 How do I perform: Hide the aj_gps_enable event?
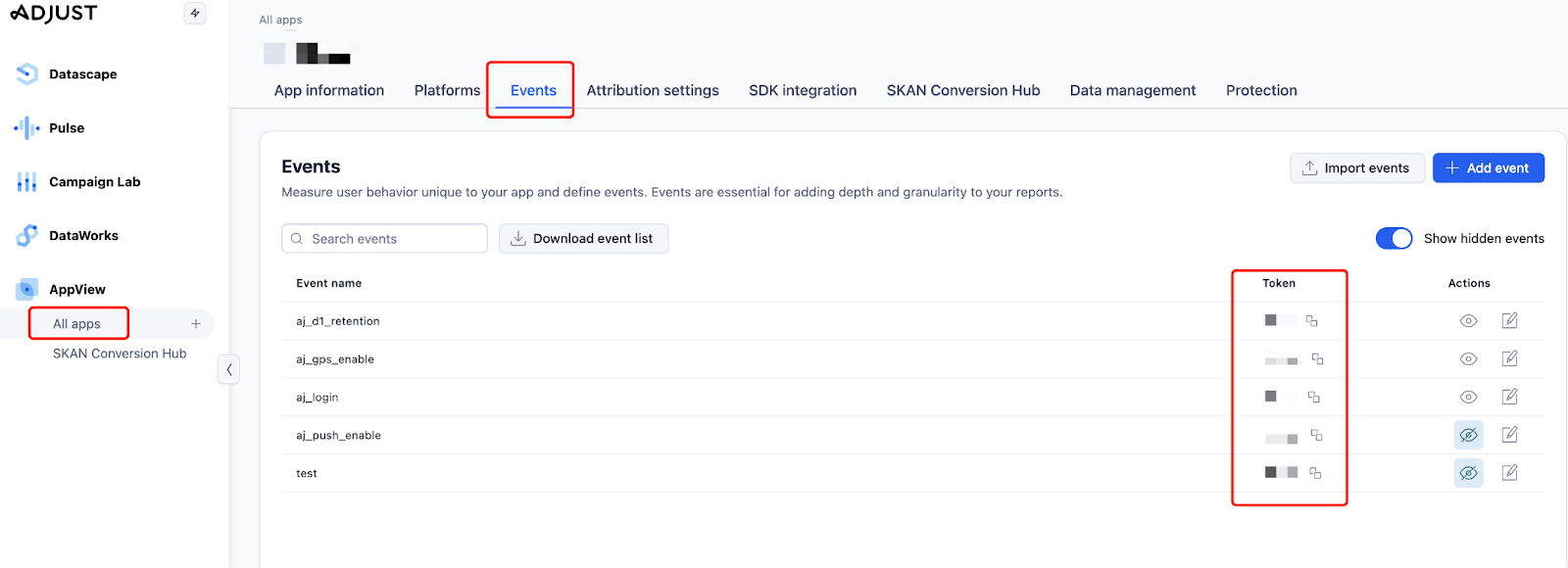coord(1468,358)
